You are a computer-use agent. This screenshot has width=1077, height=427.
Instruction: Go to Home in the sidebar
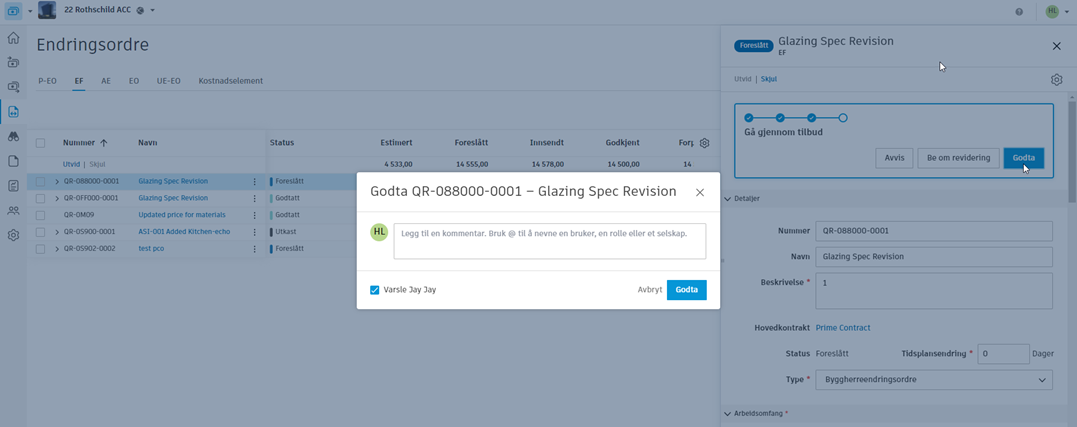pyautogui.click(x=13, y=38)
